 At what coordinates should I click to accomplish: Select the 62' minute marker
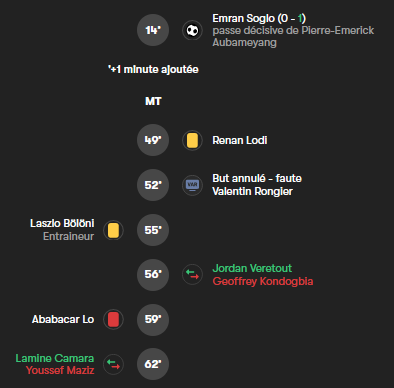pos(153,364)
